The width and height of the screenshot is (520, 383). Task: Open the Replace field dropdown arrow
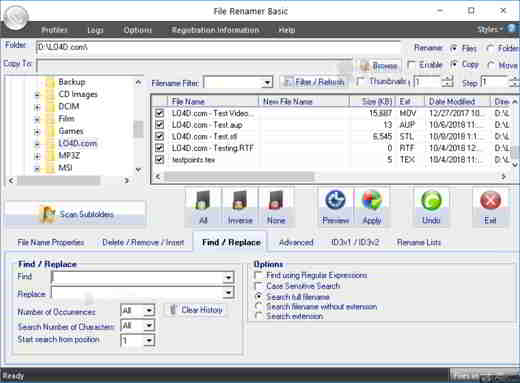click(x=228, y=293)
